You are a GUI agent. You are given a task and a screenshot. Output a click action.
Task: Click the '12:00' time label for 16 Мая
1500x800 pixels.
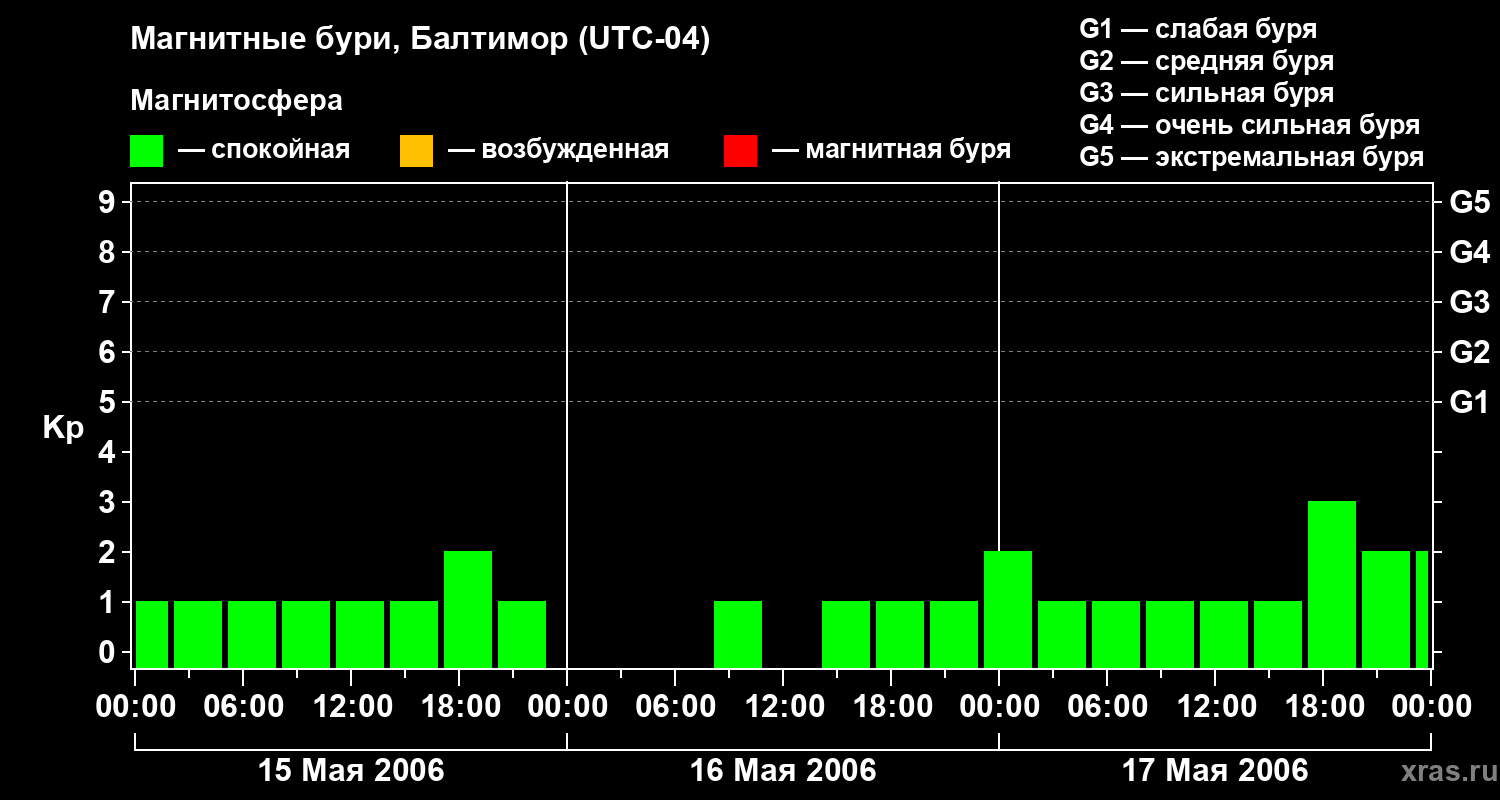click(783, 706)
